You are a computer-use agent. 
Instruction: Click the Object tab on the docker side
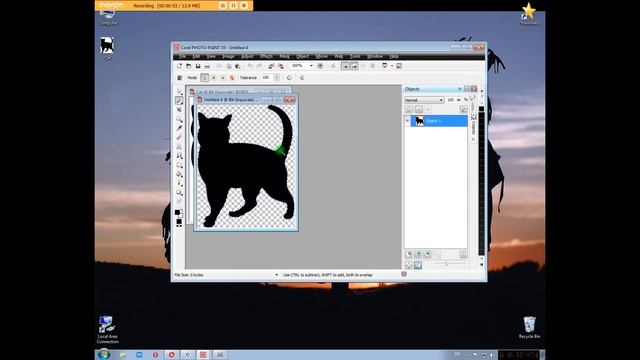coord(473,127)
